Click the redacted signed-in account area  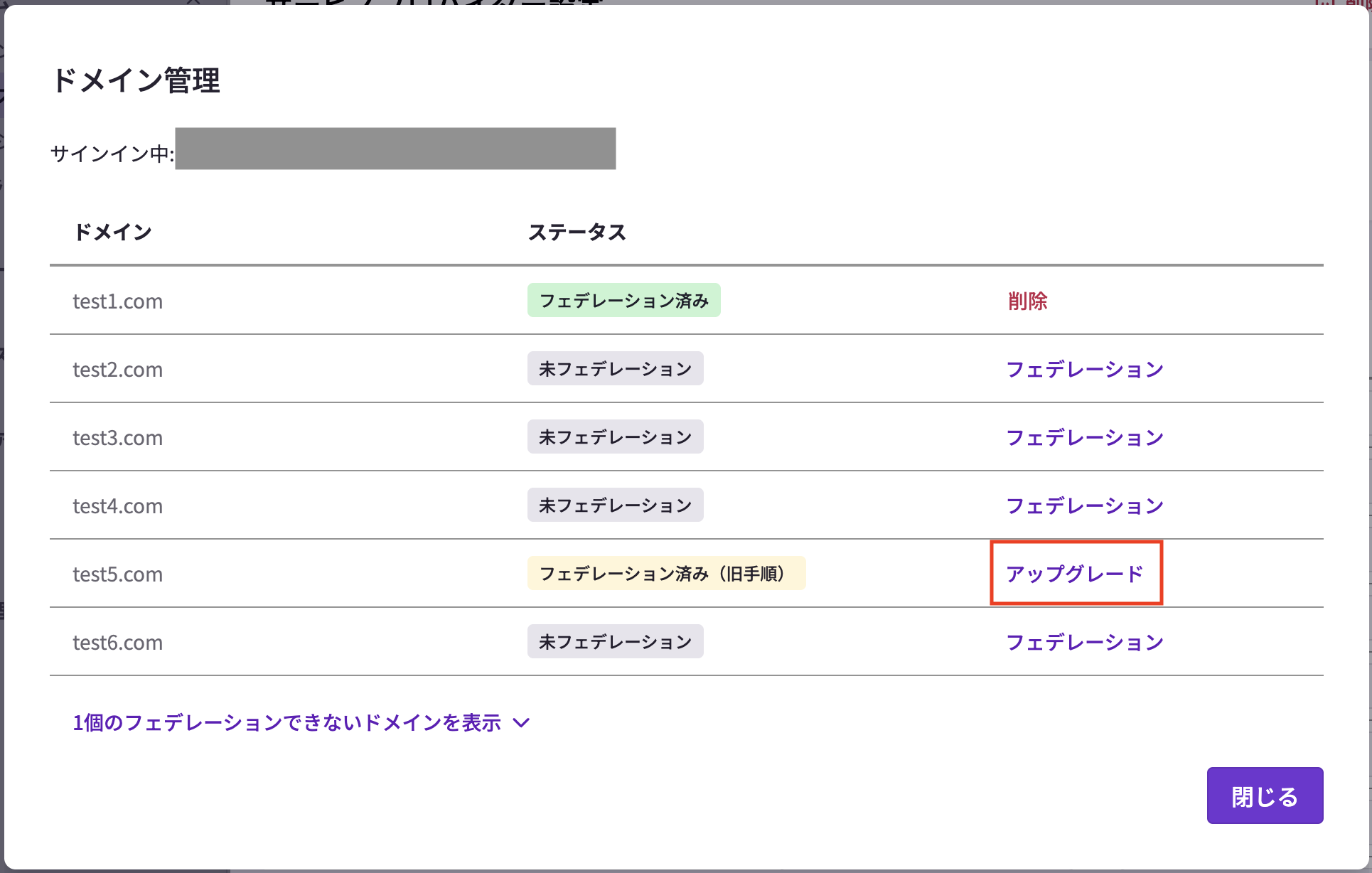(395, 149)
